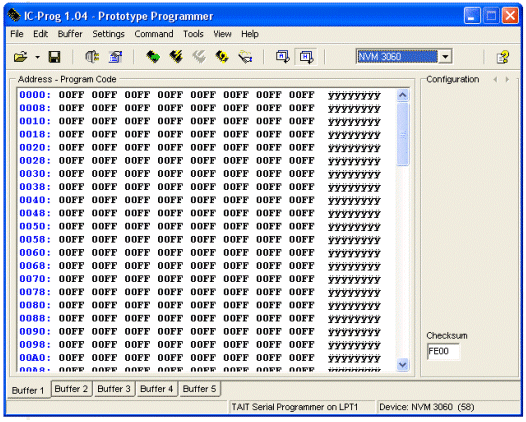Click the Checksum FE00 field

[x=443, y=351]
